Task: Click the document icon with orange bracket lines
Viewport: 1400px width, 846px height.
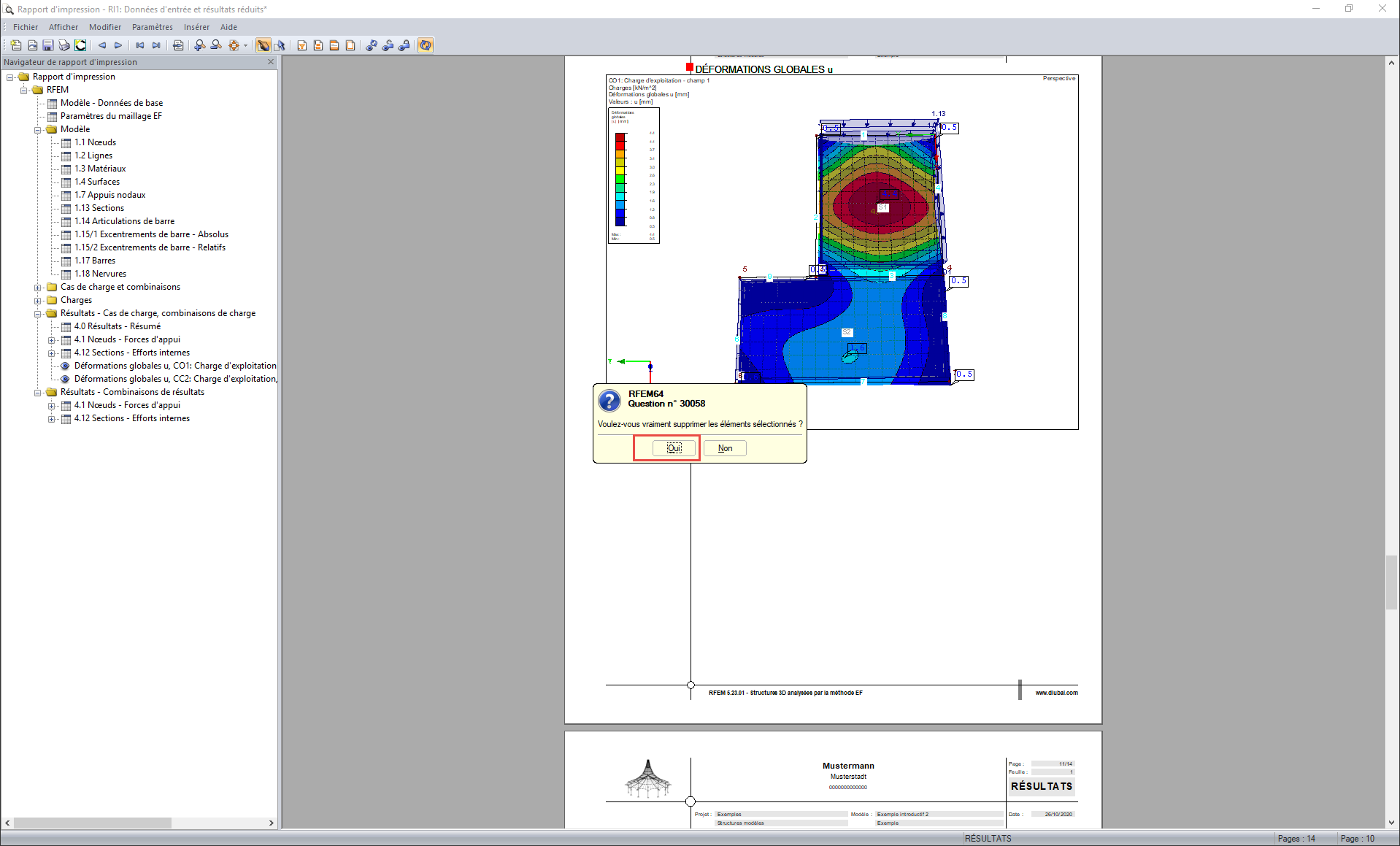Action: tap(318, 45)
